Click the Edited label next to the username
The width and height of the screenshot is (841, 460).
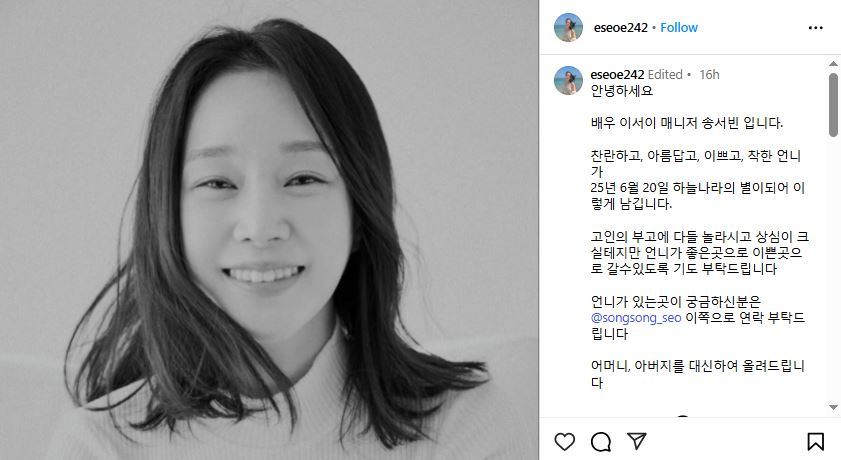point(665,75)
